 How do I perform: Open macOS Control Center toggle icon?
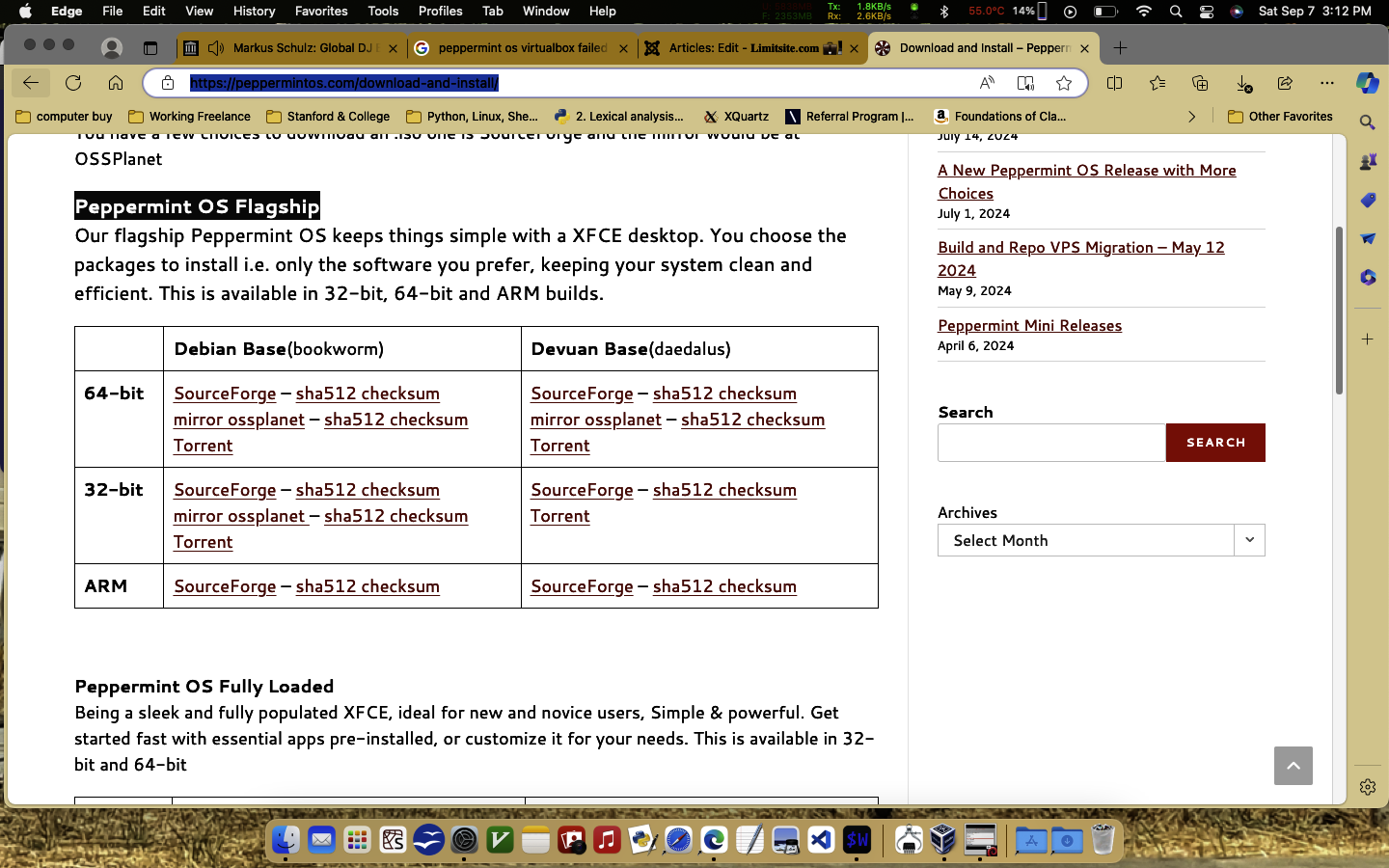[x=1207, y=12]
